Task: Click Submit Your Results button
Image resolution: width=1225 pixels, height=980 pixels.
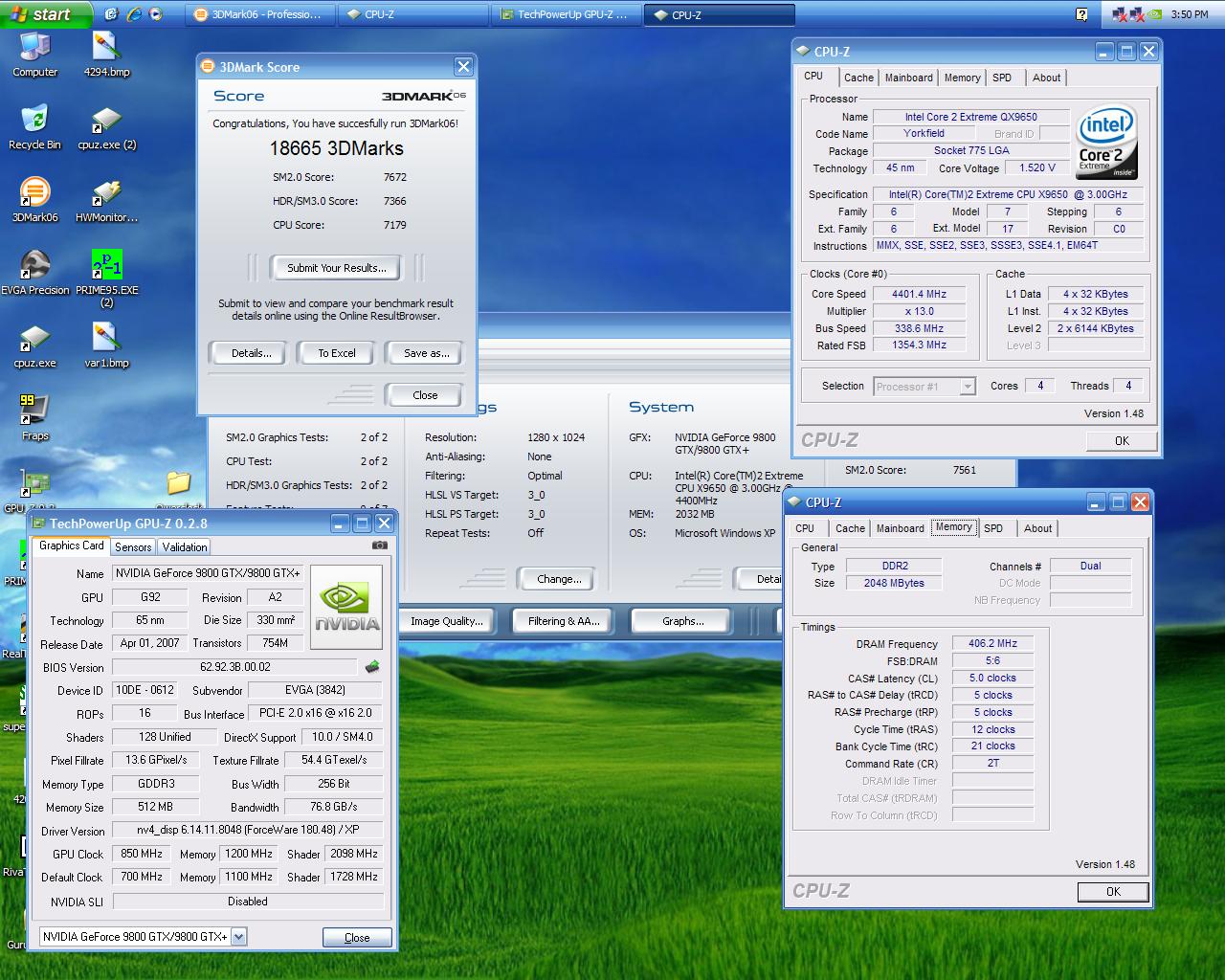Action: 337,268
